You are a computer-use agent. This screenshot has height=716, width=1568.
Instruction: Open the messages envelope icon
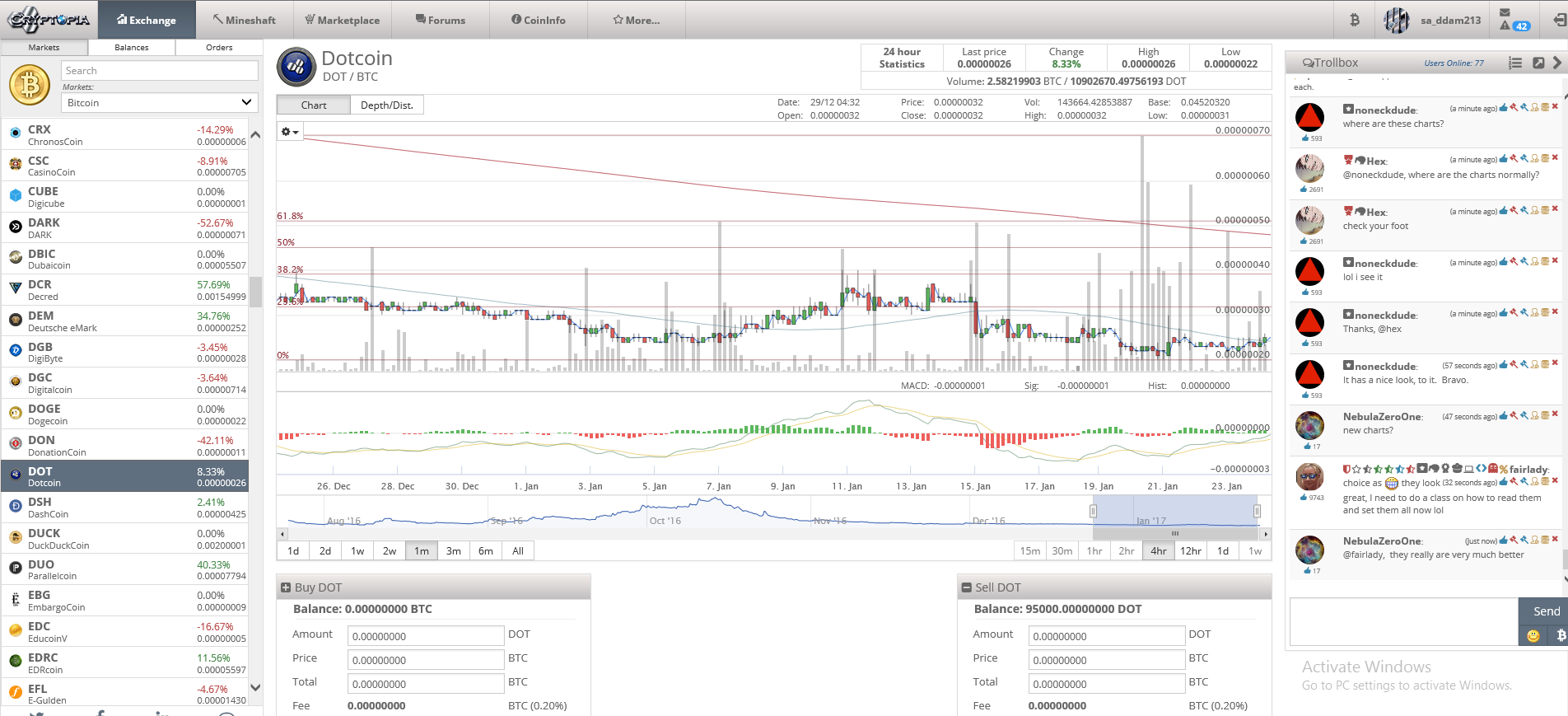click(1505, 12)
